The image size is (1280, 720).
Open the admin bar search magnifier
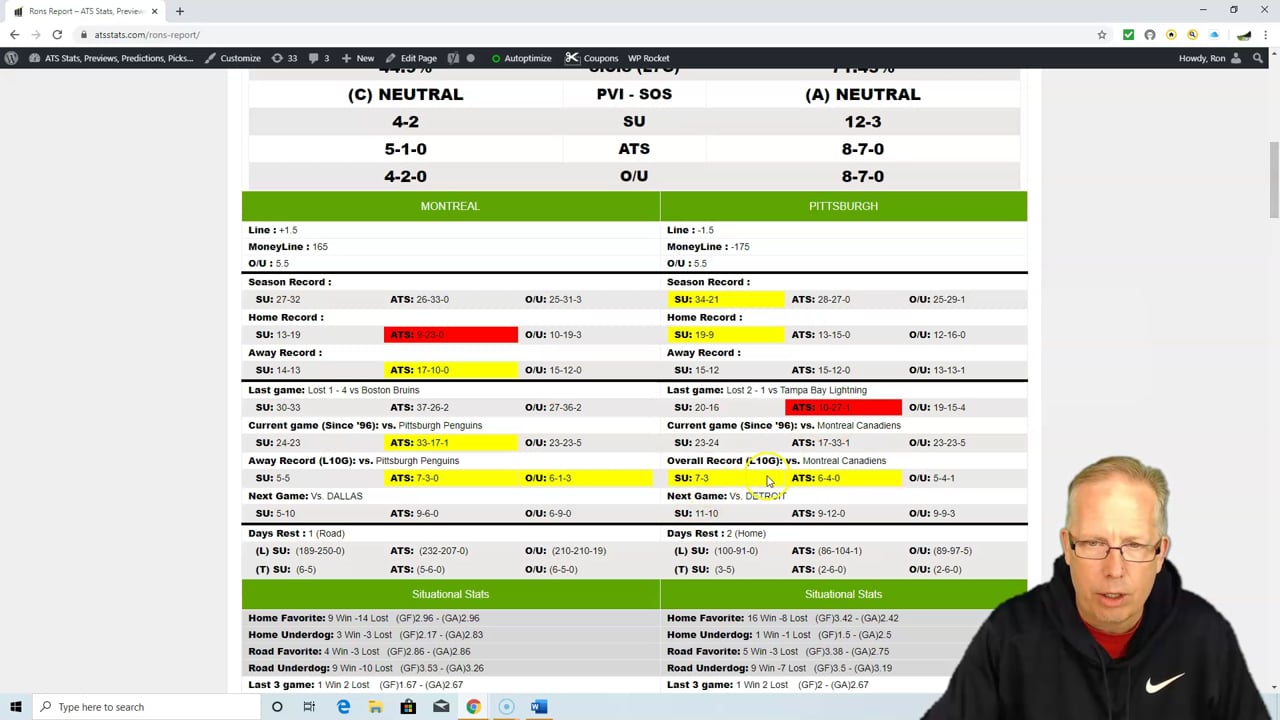(1258, 58)
